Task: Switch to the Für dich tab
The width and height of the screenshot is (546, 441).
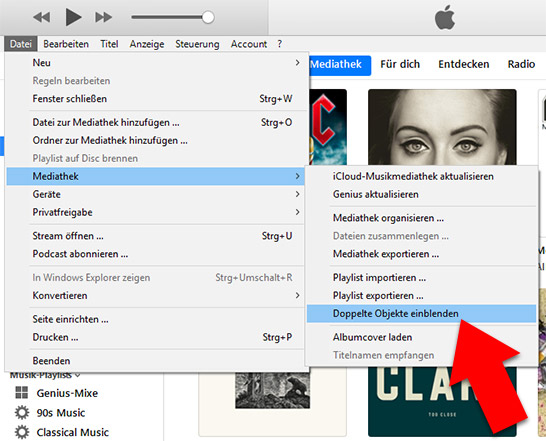Action: pos(400,64)
